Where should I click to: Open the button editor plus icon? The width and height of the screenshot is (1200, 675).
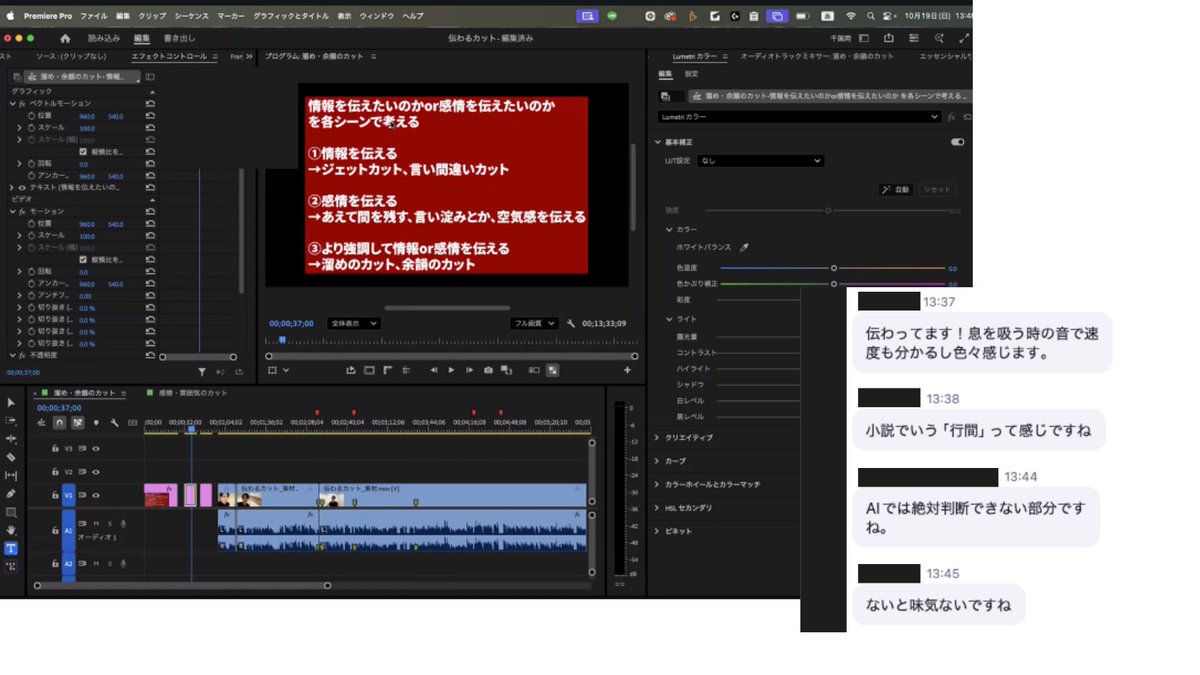pyautogui.click(x=629, y=370)
